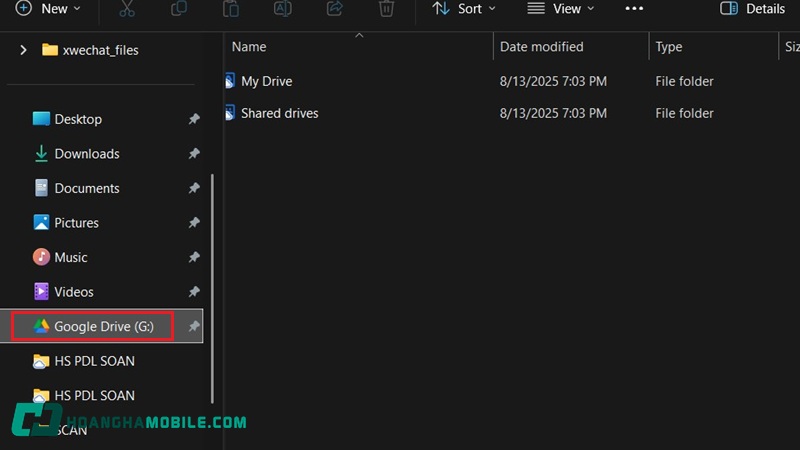This screenshot has width=800, height=450.
Task: Open the second HS PDL SOAN folder
Action: click(x=94, y=395)
